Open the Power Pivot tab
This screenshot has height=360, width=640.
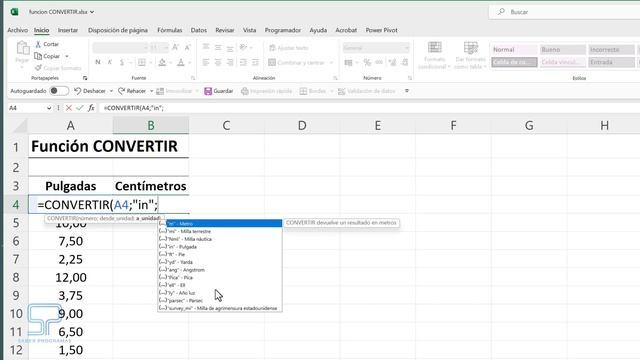point(382,30)
